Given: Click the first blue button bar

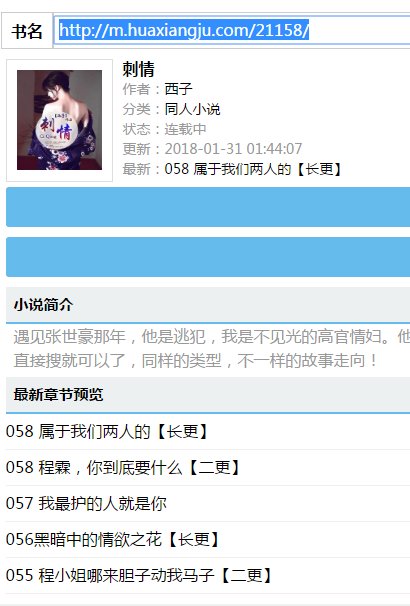Looking at the screenshot, I should click(208, 207).
